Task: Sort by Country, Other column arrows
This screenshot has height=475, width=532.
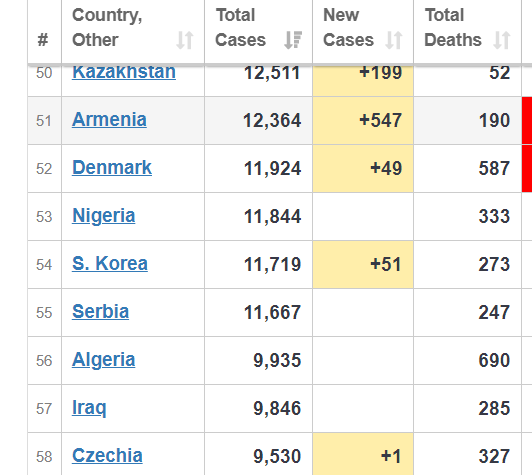Action: 185,40
